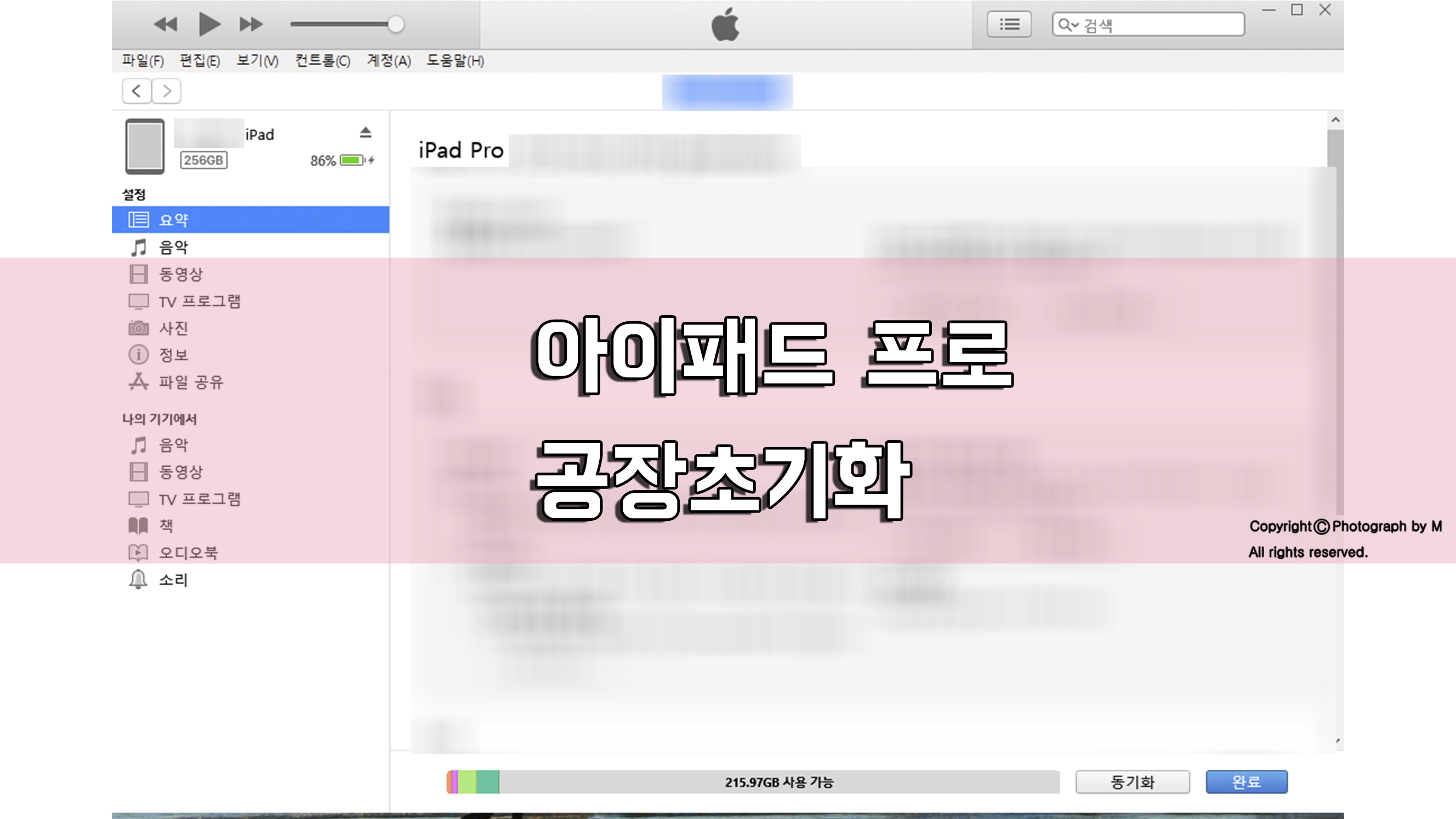Click the TV icon under 나의 기기에서

pos(139,499)
